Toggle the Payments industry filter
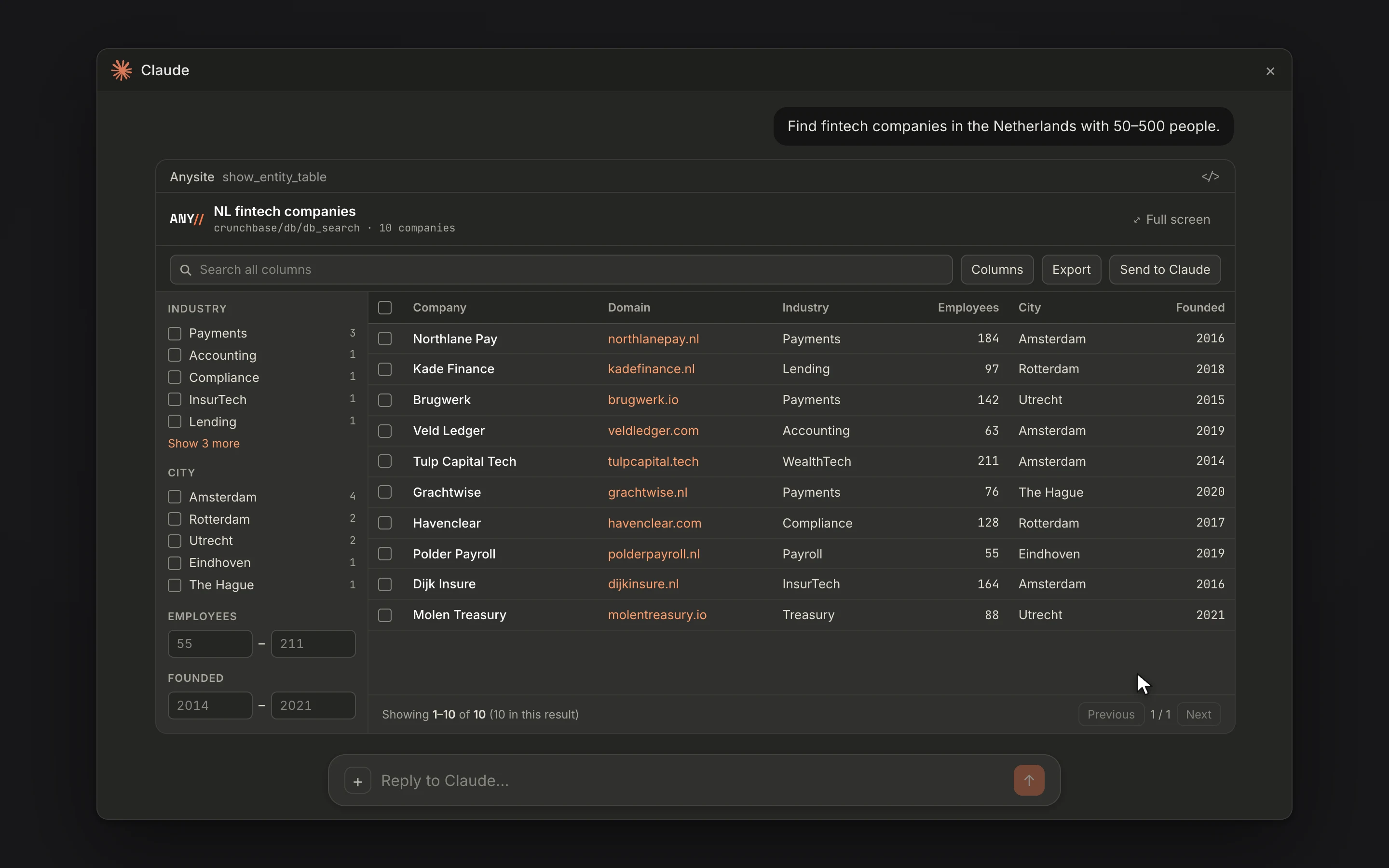This screenshot has height=868, width=1389. coord(175,334)
